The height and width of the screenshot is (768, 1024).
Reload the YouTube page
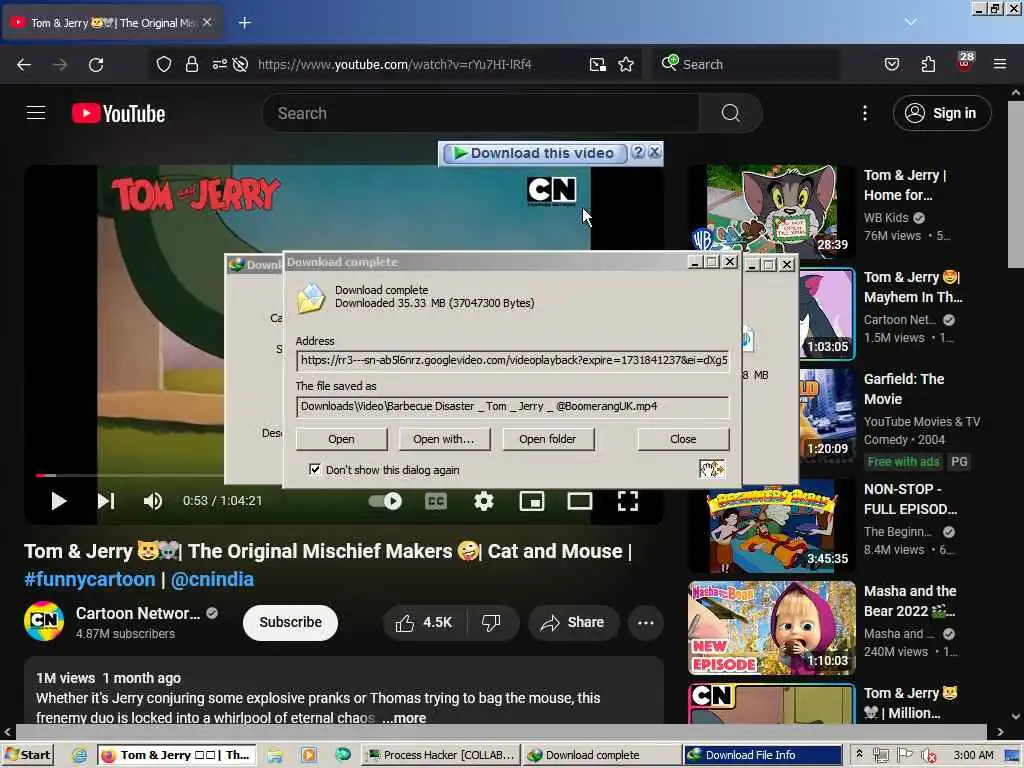click(96, 64)
